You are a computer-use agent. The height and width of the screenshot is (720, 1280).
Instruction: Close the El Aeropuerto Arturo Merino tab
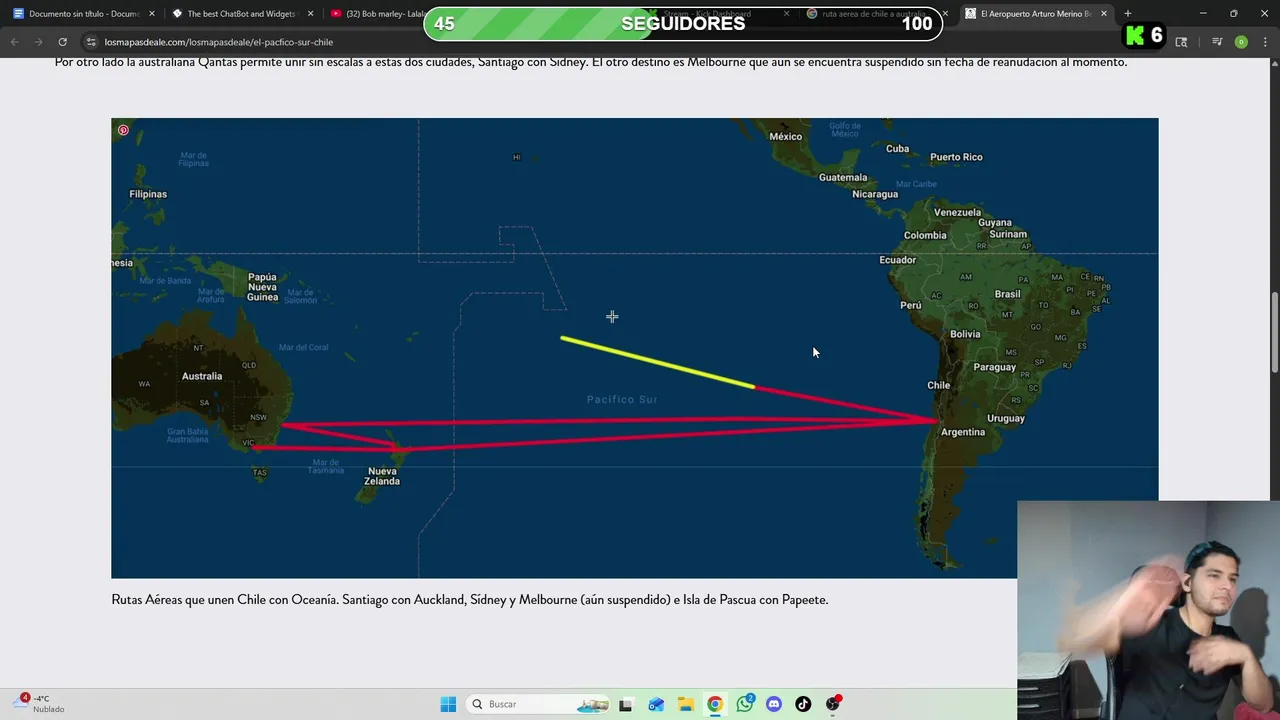point(1104,14)
